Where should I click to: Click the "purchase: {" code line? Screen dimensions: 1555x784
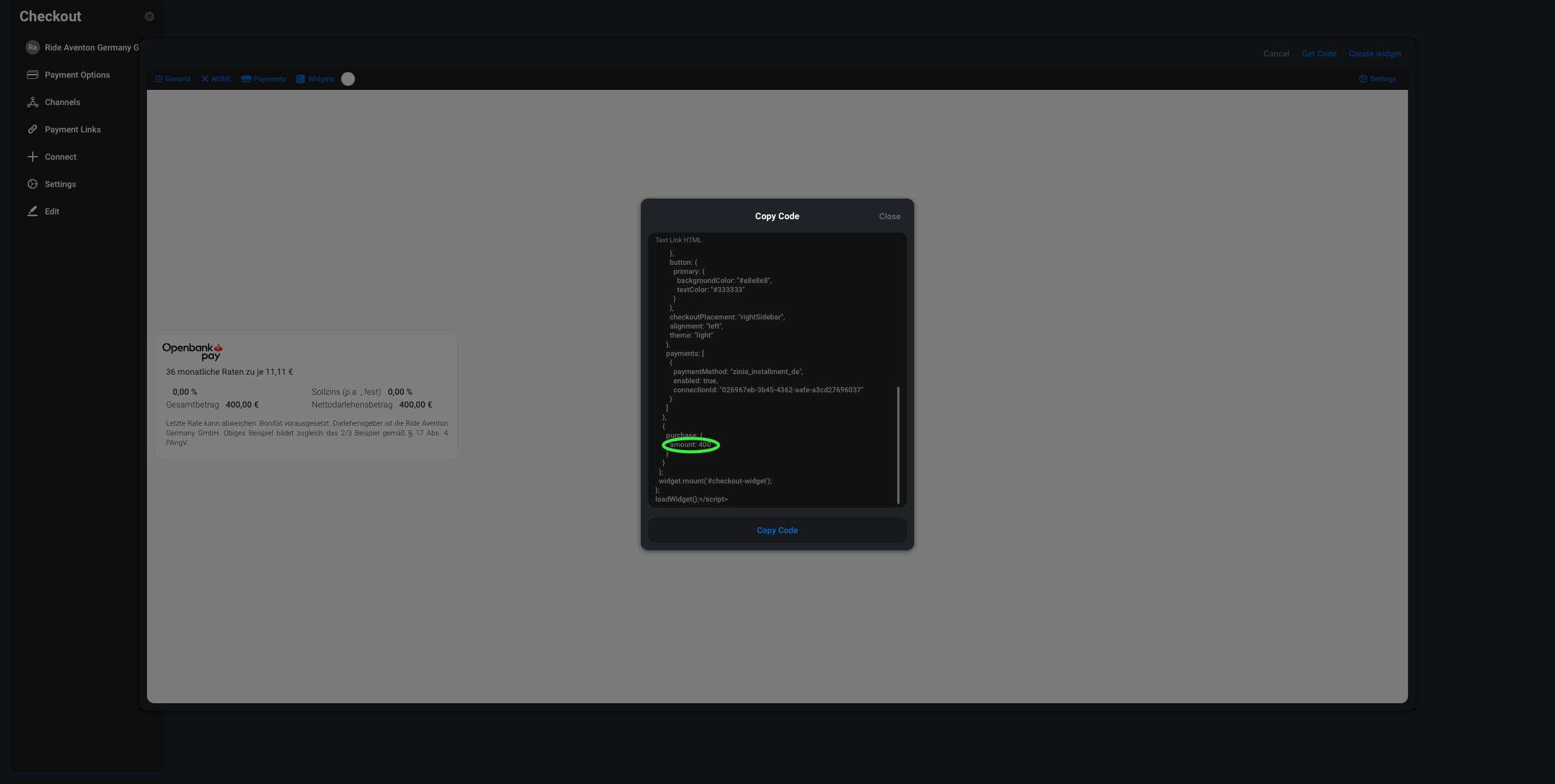click(x=684, y=435)
